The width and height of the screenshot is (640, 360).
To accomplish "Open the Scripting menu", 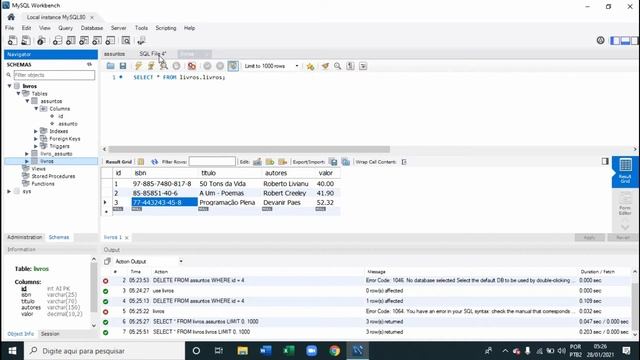I will (x=166, y=28).
